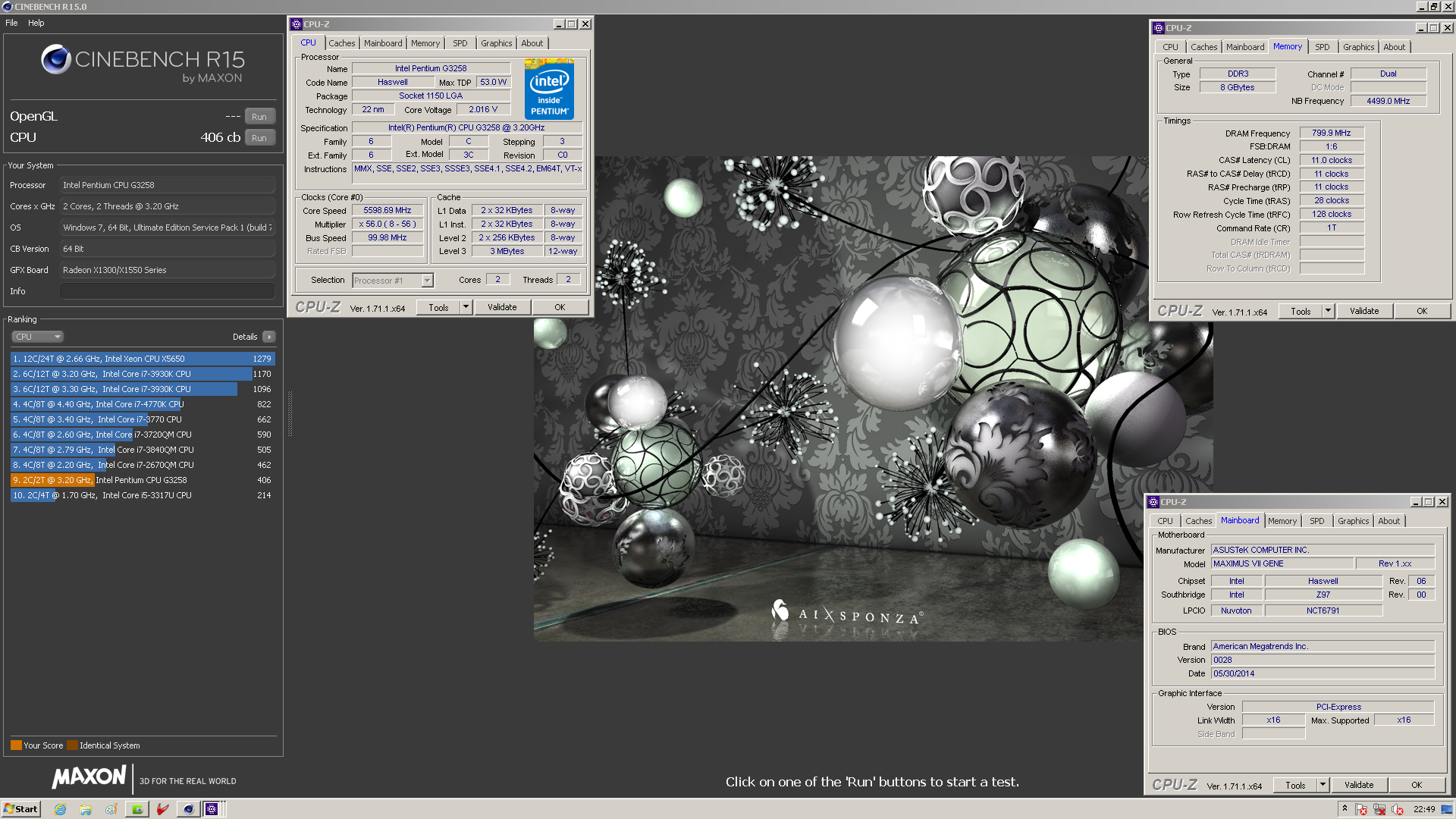Click the taskbar clock showing 22:49
Screen dimensions: 1456x819
1424,809
